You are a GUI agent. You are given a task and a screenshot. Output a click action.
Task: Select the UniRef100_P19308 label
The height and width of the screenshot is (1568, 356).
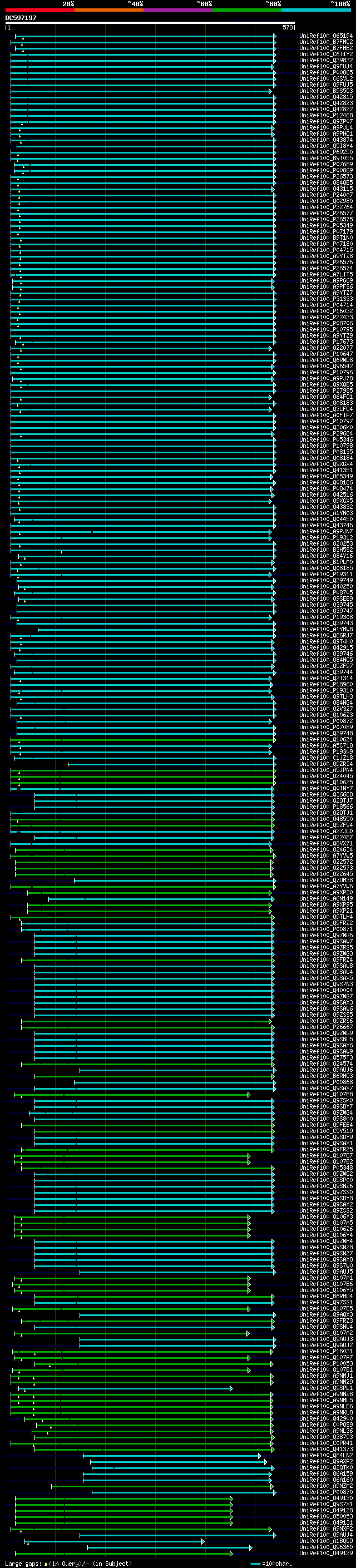pyautogui.click(x=326, y=617)
